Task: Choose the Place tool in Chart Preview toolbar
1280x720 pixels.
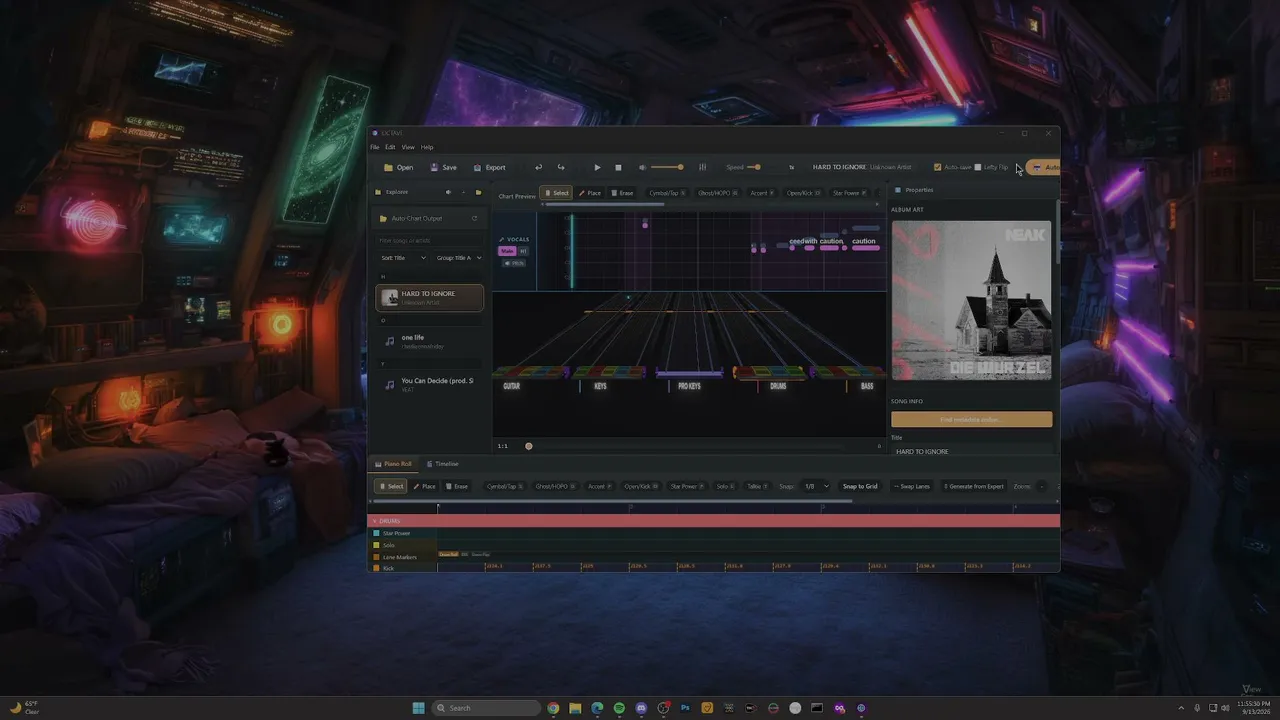Action: pyautogui.click(x=590, y=193)
